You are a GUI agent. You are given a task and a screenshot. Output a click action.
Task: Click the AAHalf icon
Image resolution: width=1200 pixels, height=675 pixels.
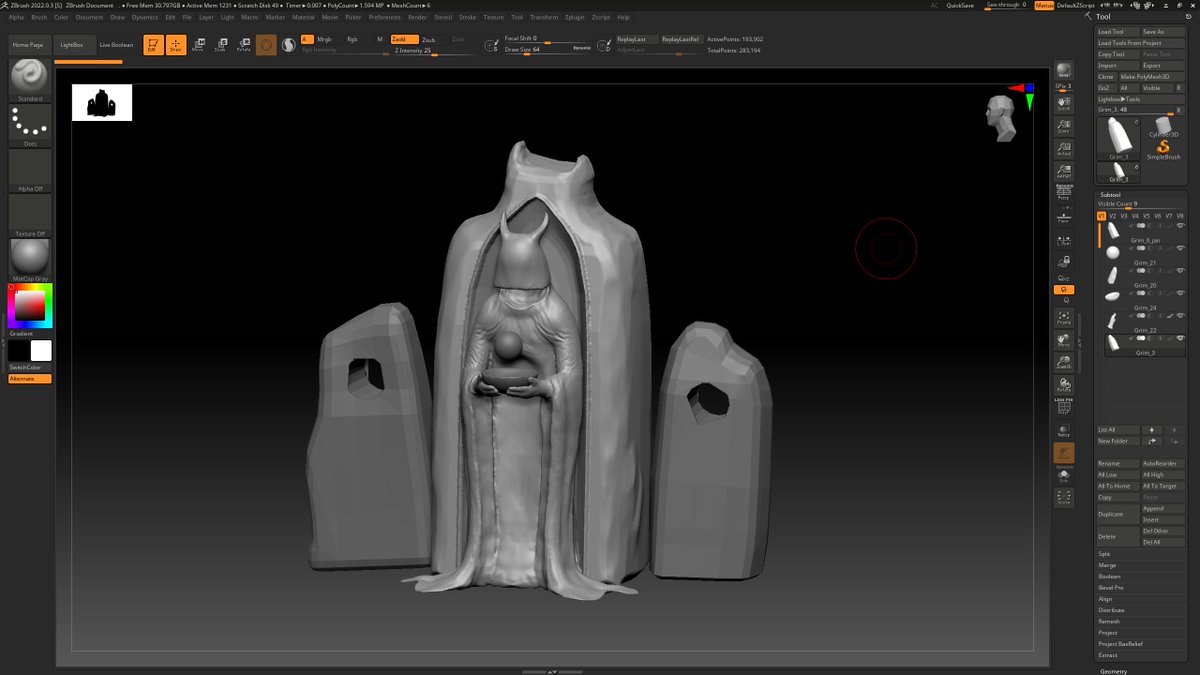(x=1064, y=171)
